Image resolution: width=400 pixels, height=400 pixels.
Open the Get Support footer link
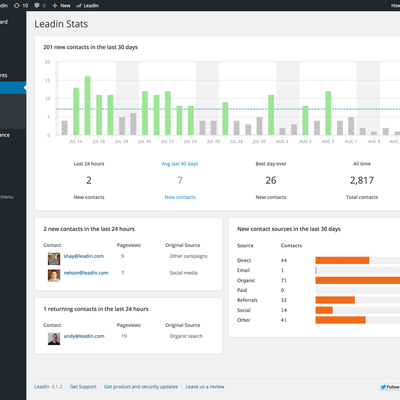[x=83, y=387]
